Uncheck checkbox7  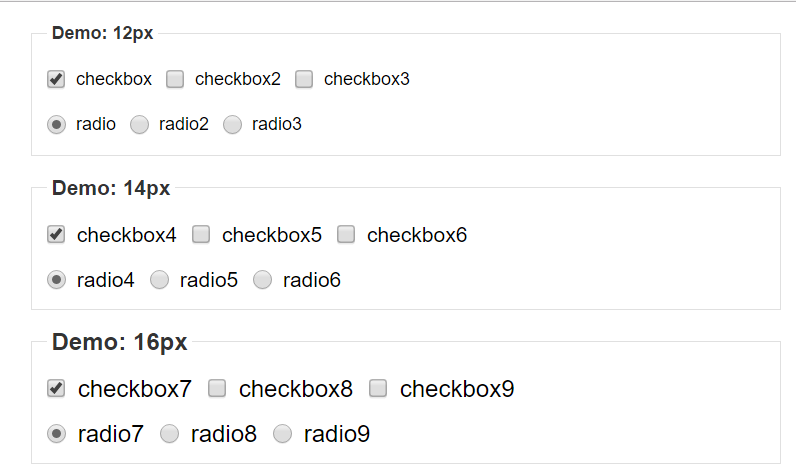[x=56, y=389]
